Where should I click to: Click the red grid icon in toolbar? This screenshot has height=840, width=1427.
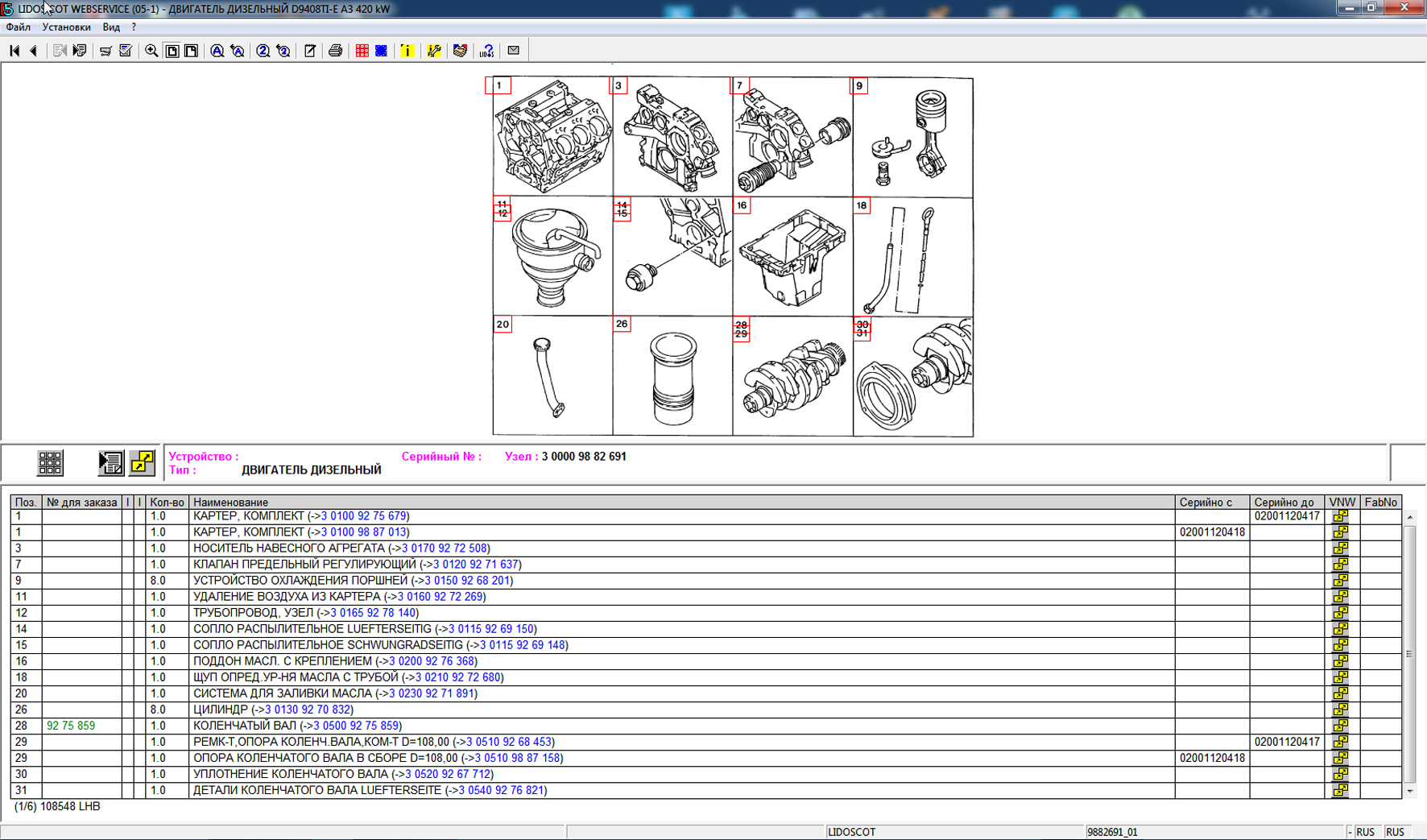point(362,51)
